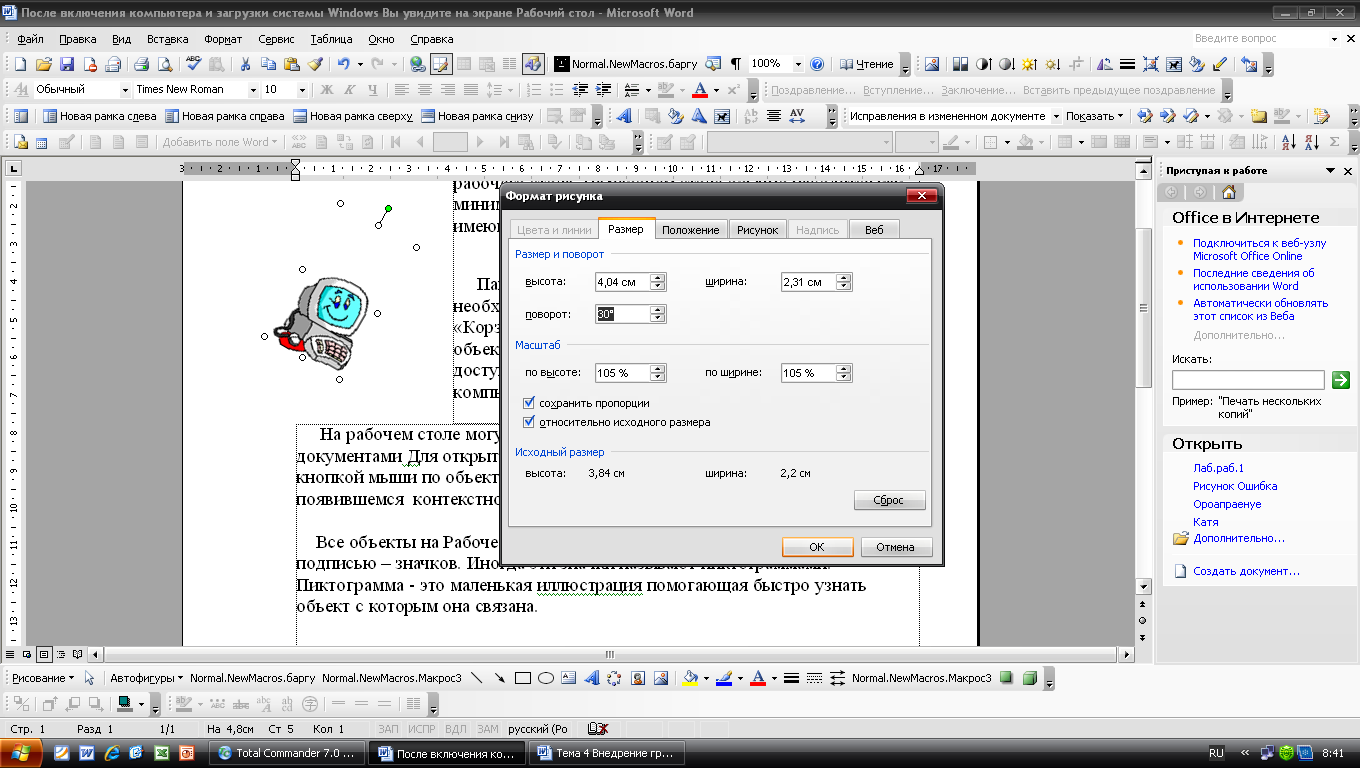Open the 'Вставка' menu
The width and height of the screenshot is (1360, 768).
[x=167, y=39]
